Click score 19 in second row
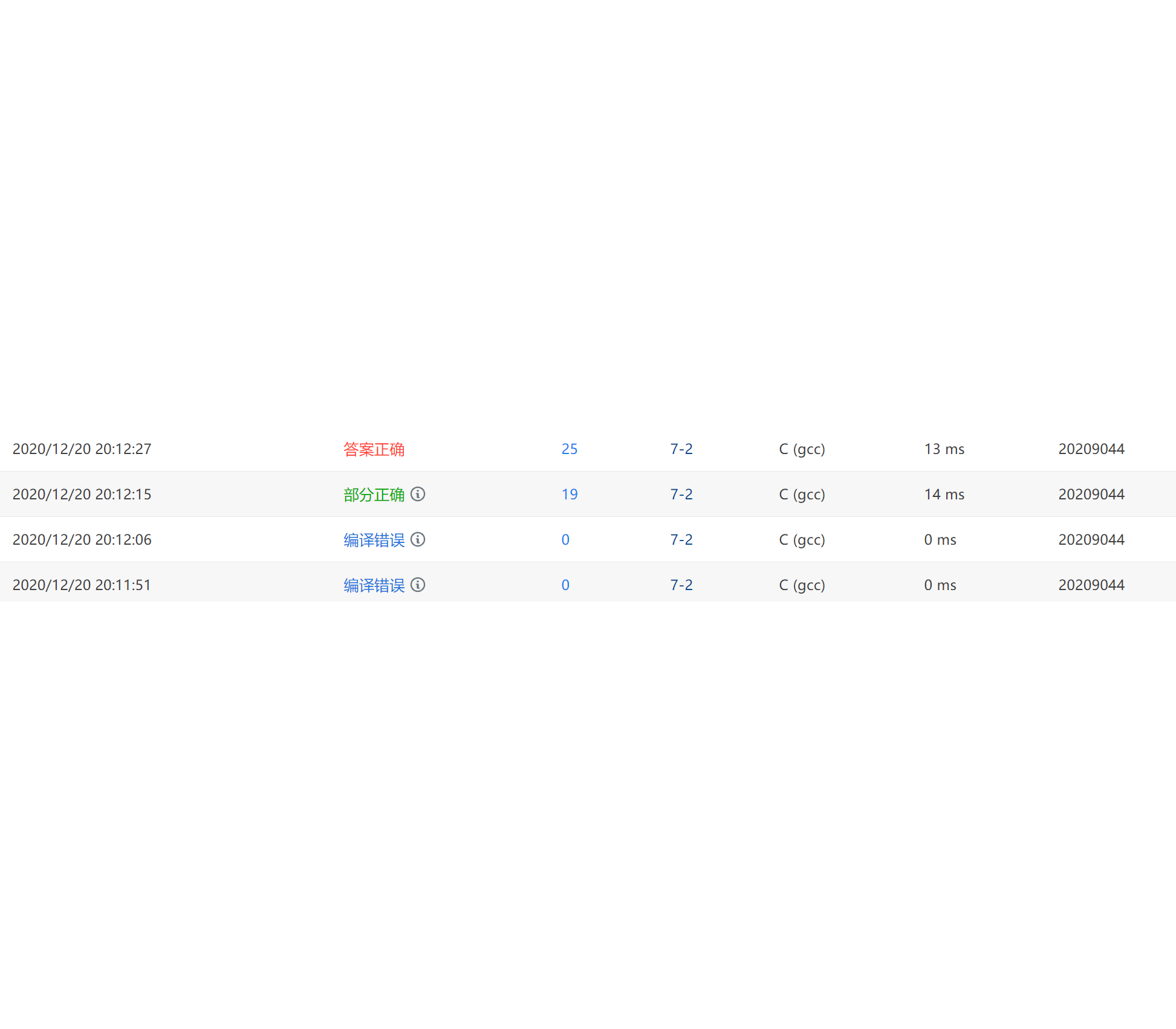Viewport: 1176px width, 1029px height. [569, 495]
